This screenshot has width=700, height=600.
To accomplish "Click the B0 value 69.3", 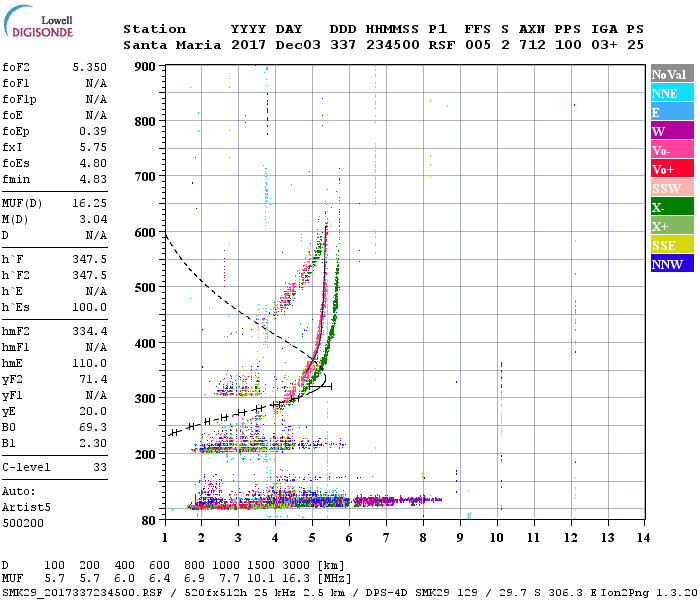I will click(x=93, y=428).
